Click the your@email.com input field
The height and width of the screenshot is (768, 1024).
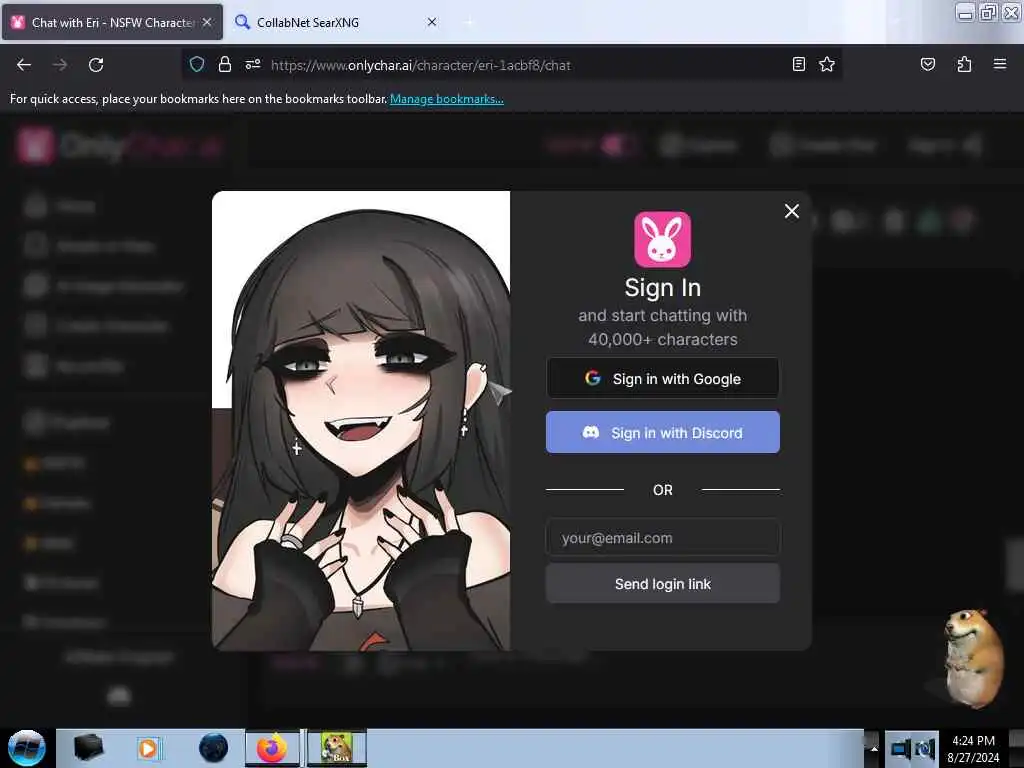pos(662,537)
